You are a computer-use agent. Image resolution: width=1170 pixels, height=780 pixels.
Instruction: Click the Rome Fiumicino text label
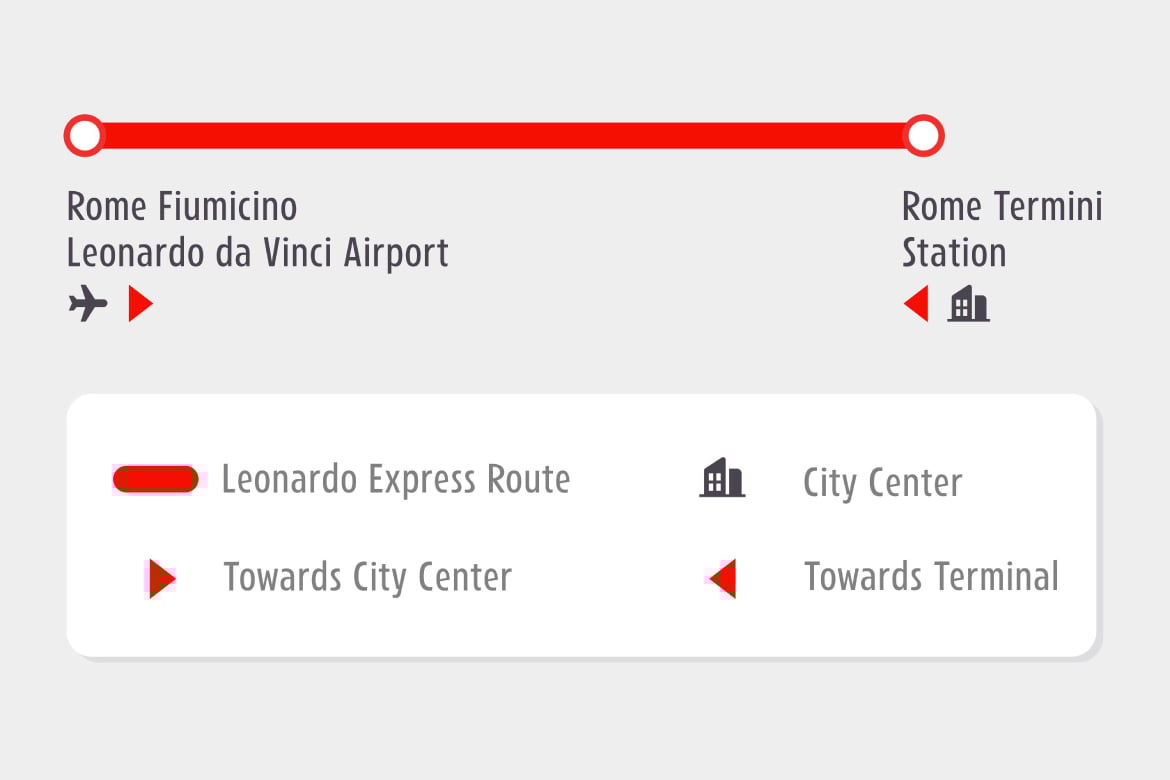pos(181,207)
